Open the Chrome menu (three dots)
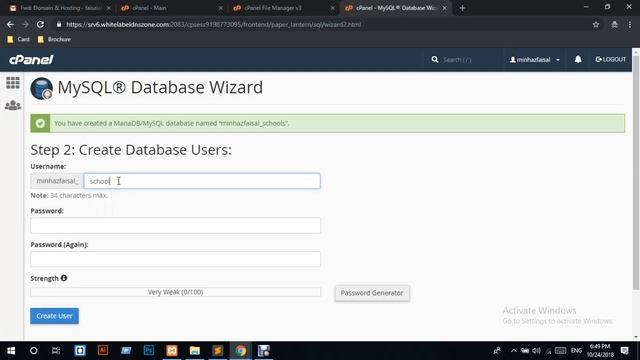Viewport: 640px width, 360px height. click(x=630, y=24)
